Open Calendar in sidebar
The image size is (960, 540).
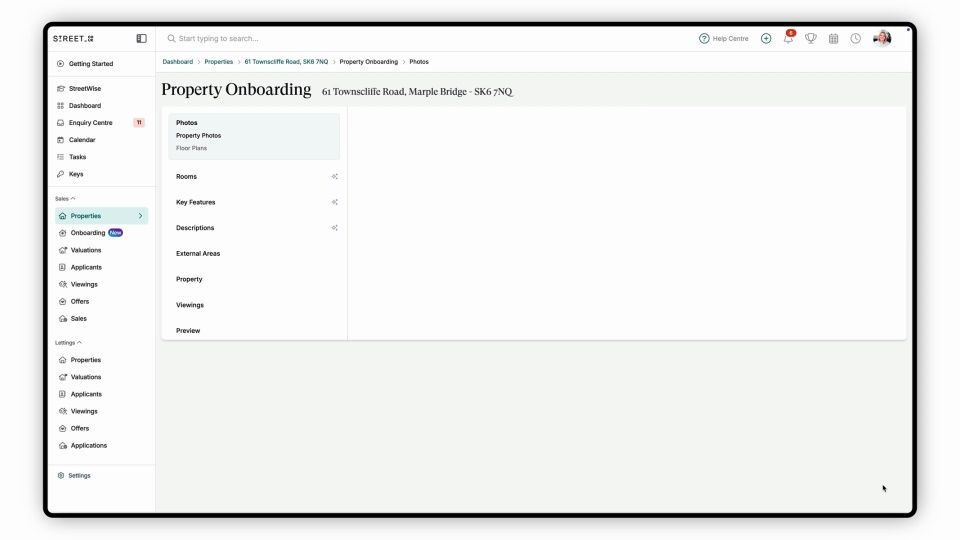82,140
